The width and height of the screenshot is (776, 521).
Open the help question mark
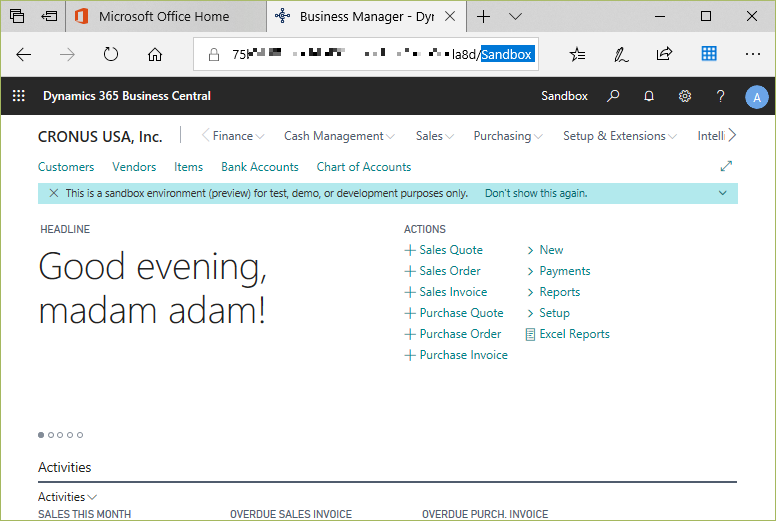point(721,95)
